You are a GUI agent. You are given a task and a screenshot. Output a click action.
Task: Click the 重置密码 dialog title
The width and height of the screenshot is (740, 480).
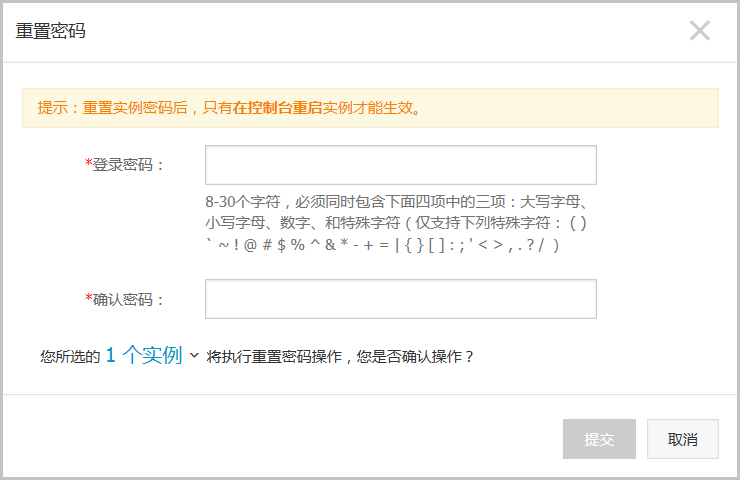[50, 31]
